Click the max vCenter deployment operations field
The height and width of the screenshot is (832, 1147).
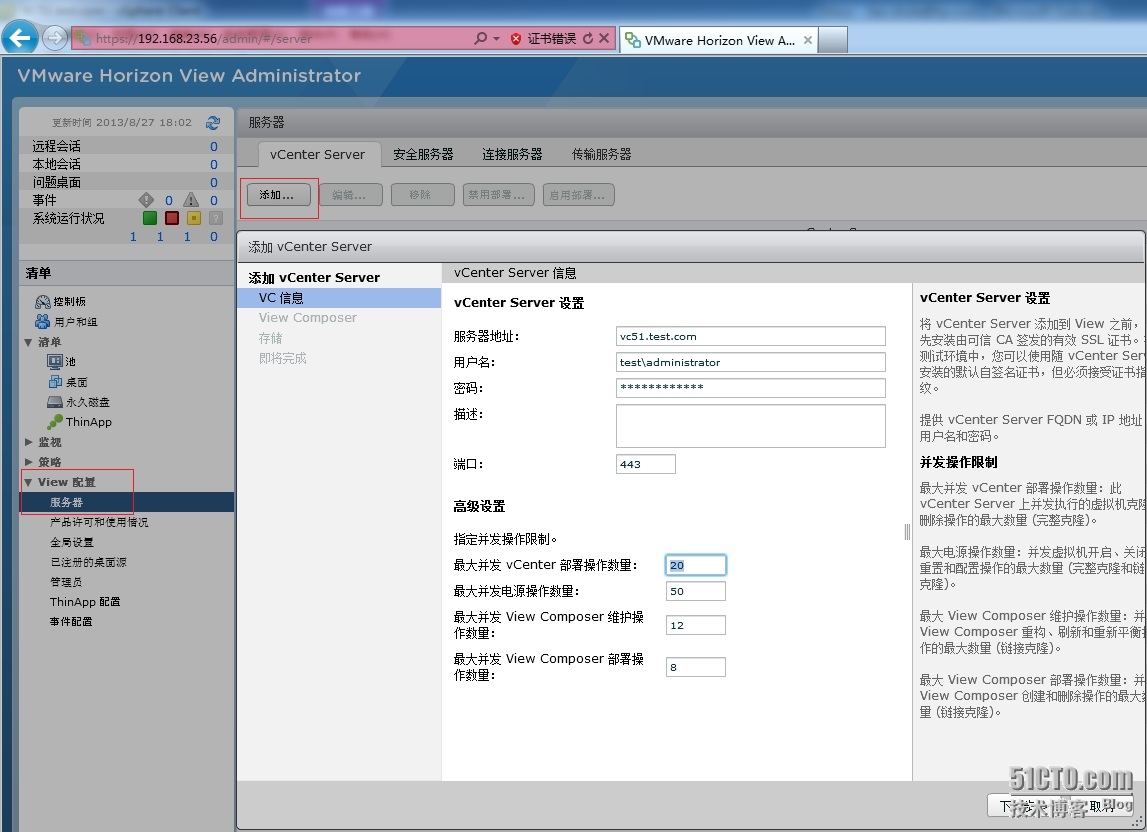[696, 565]
